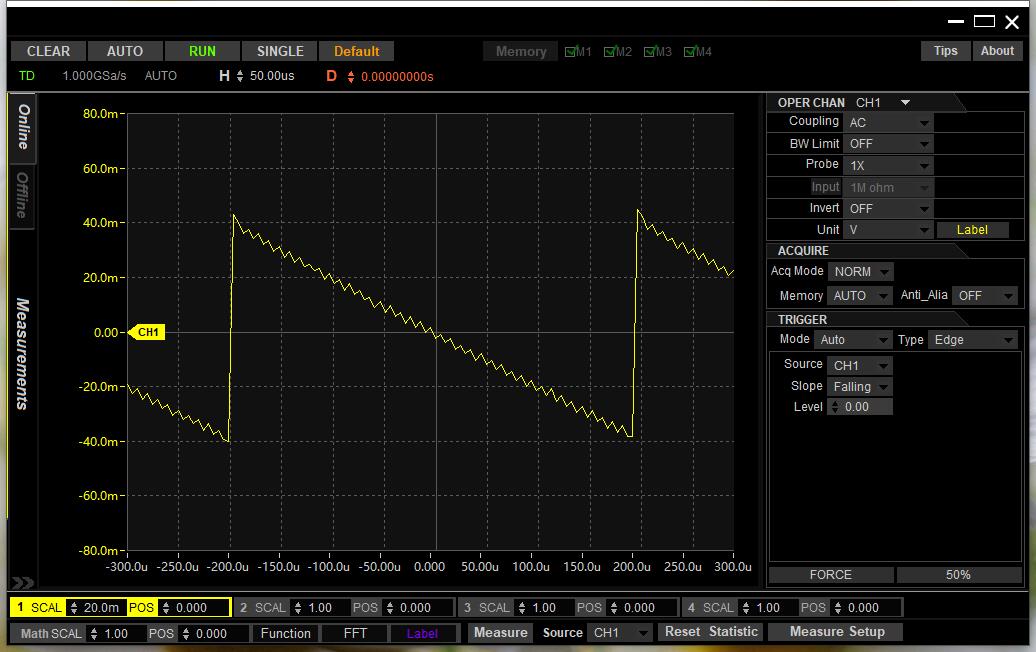Screen dimensions: 1036x652
Task: Click the horizontal timebase H stepper arrows
Action: 240,77
